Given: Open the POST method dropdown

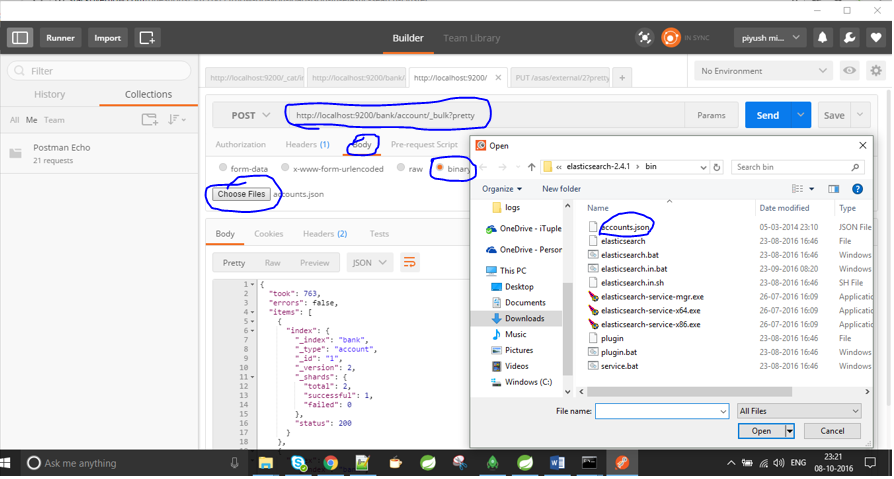Looking at the screenshot, I should [x=250, y=115].
